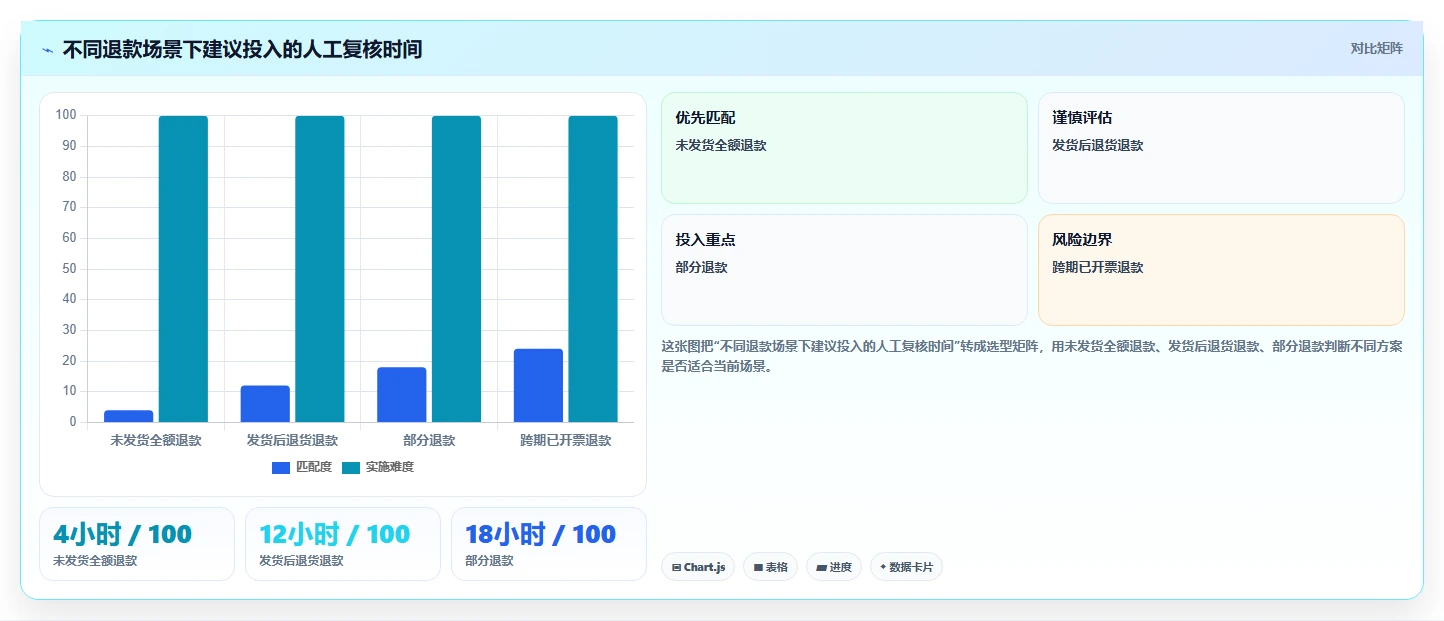Click the blue 匹配度 legend swatch

click(281, 468)
